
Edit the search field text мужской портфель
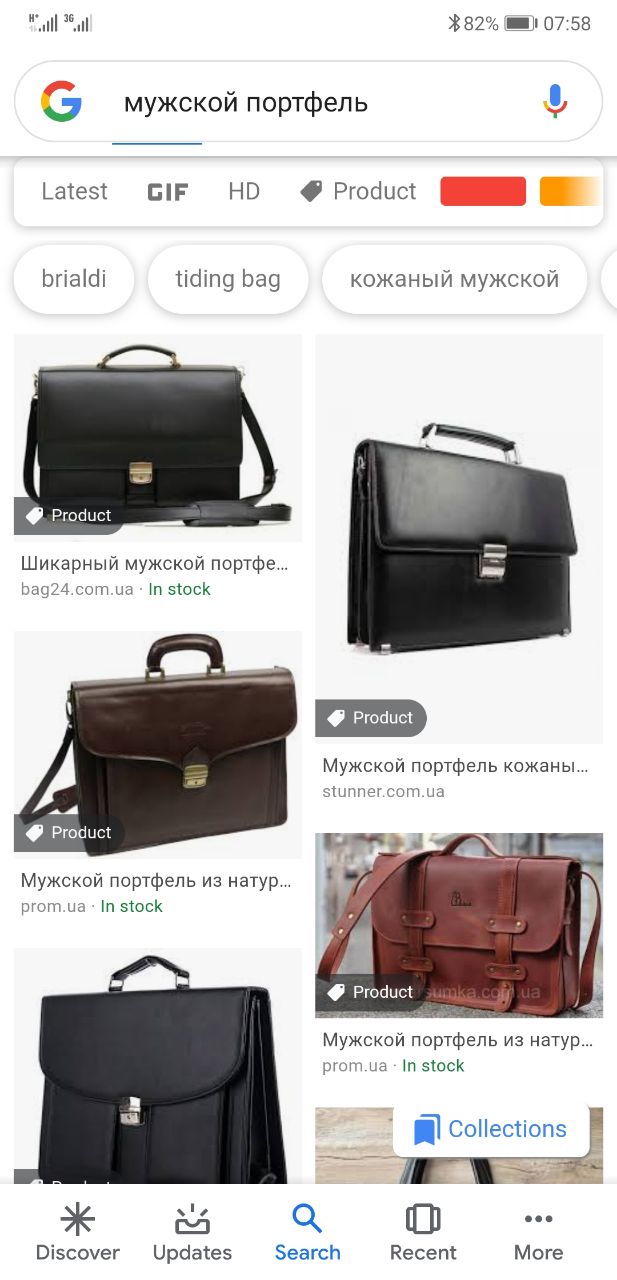point(246,102)
